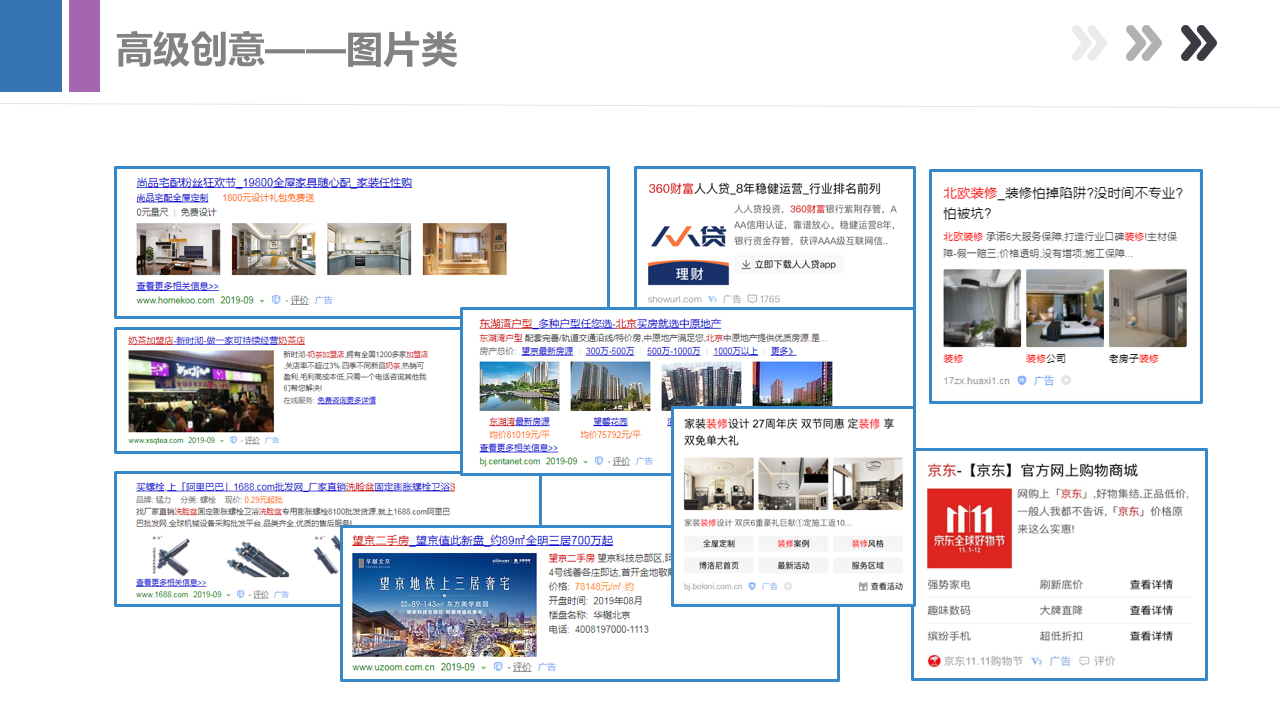Expand the dropdown arrow after www.1688.com 2019-09
The width and height of the screenshot is (1280, 720).
[228, 594]
